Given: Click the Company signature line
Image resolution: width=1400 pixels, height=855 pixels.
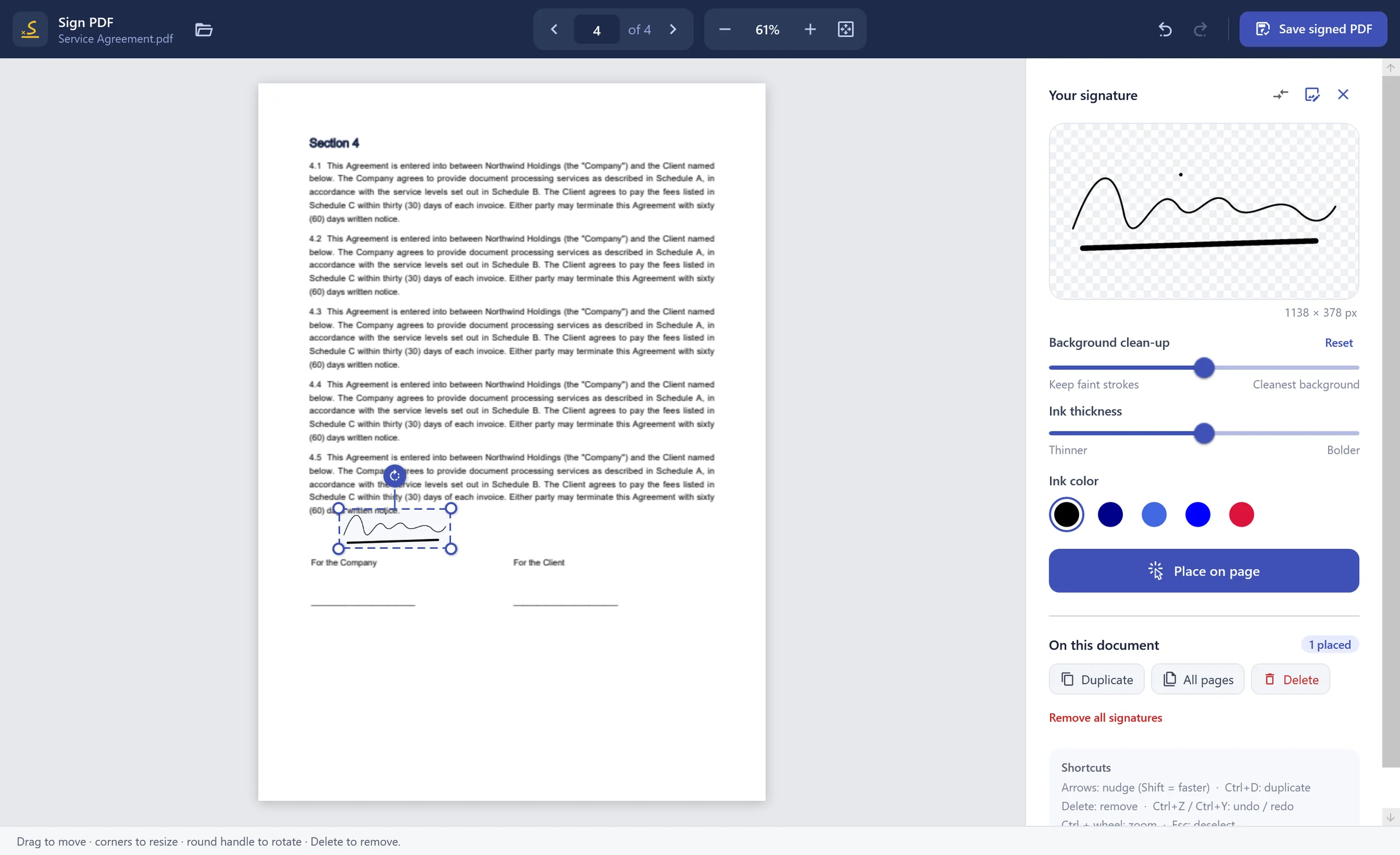Looking at the screenshot, I should click(363, 605).
